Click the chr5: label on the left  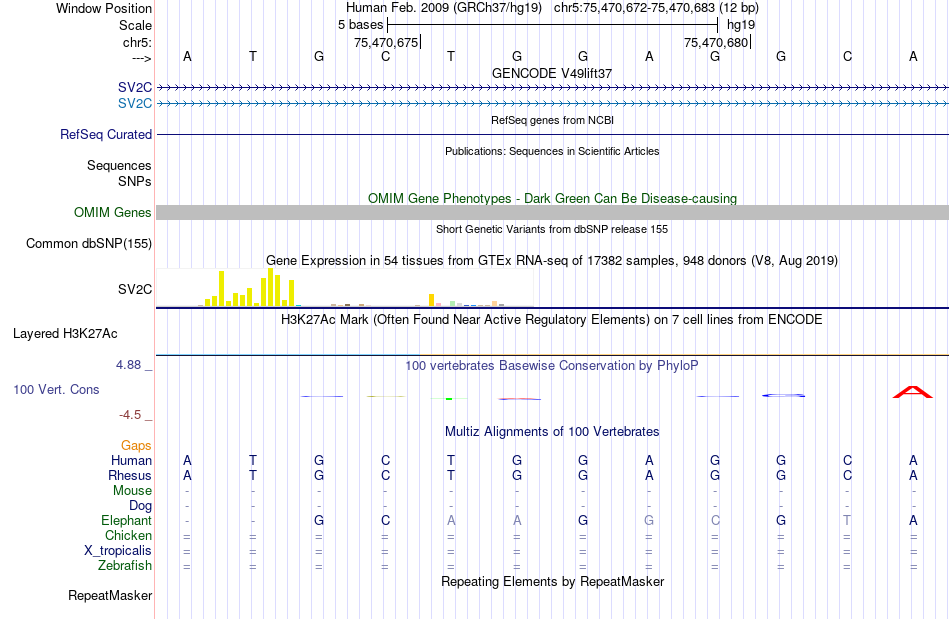point(137,42)
